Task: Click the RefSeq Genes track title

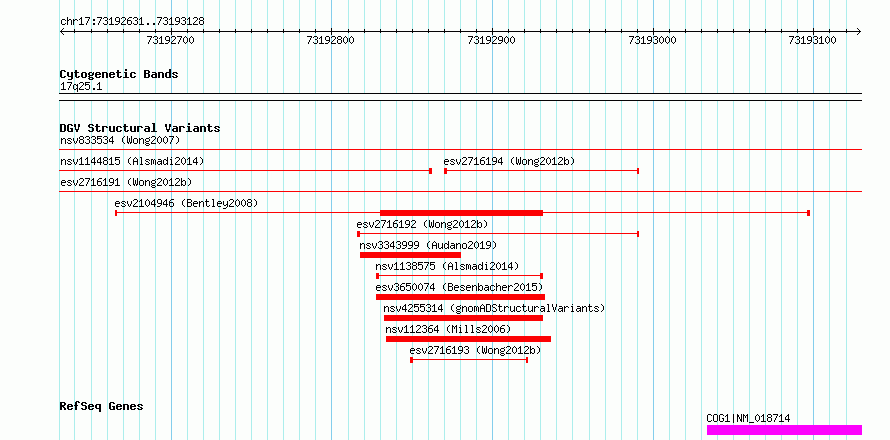Action: 102,407
